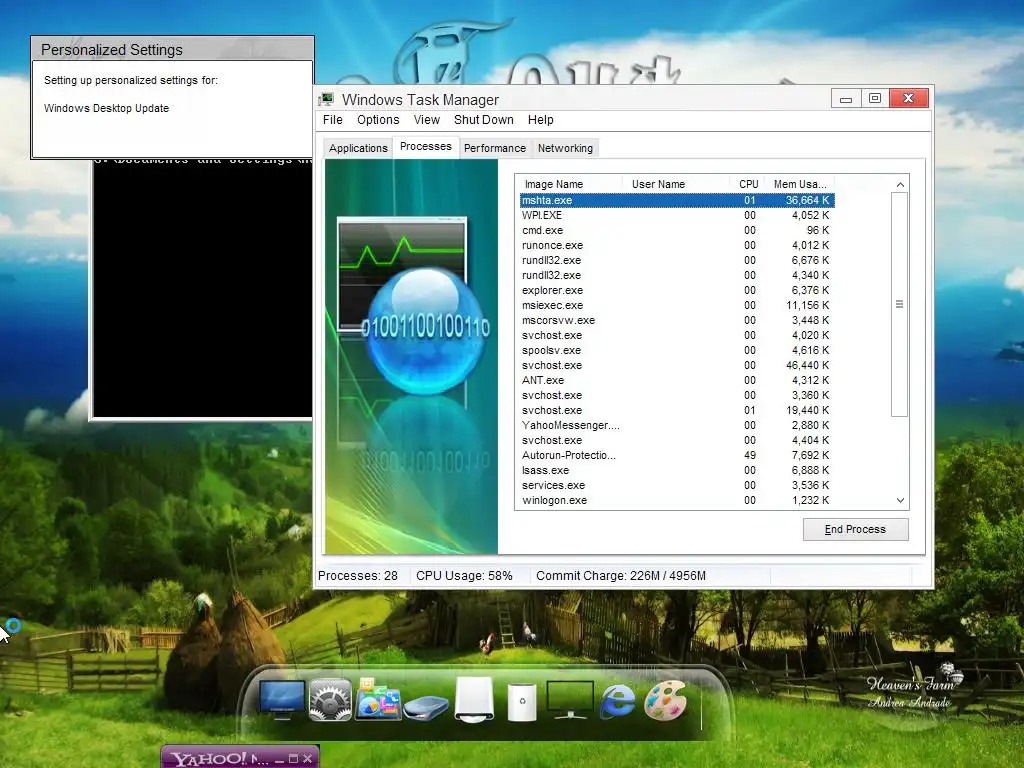1024x768 pixels.
Task: Maximize the Yahoo Messenger mini window
Action: coord(293,759)
